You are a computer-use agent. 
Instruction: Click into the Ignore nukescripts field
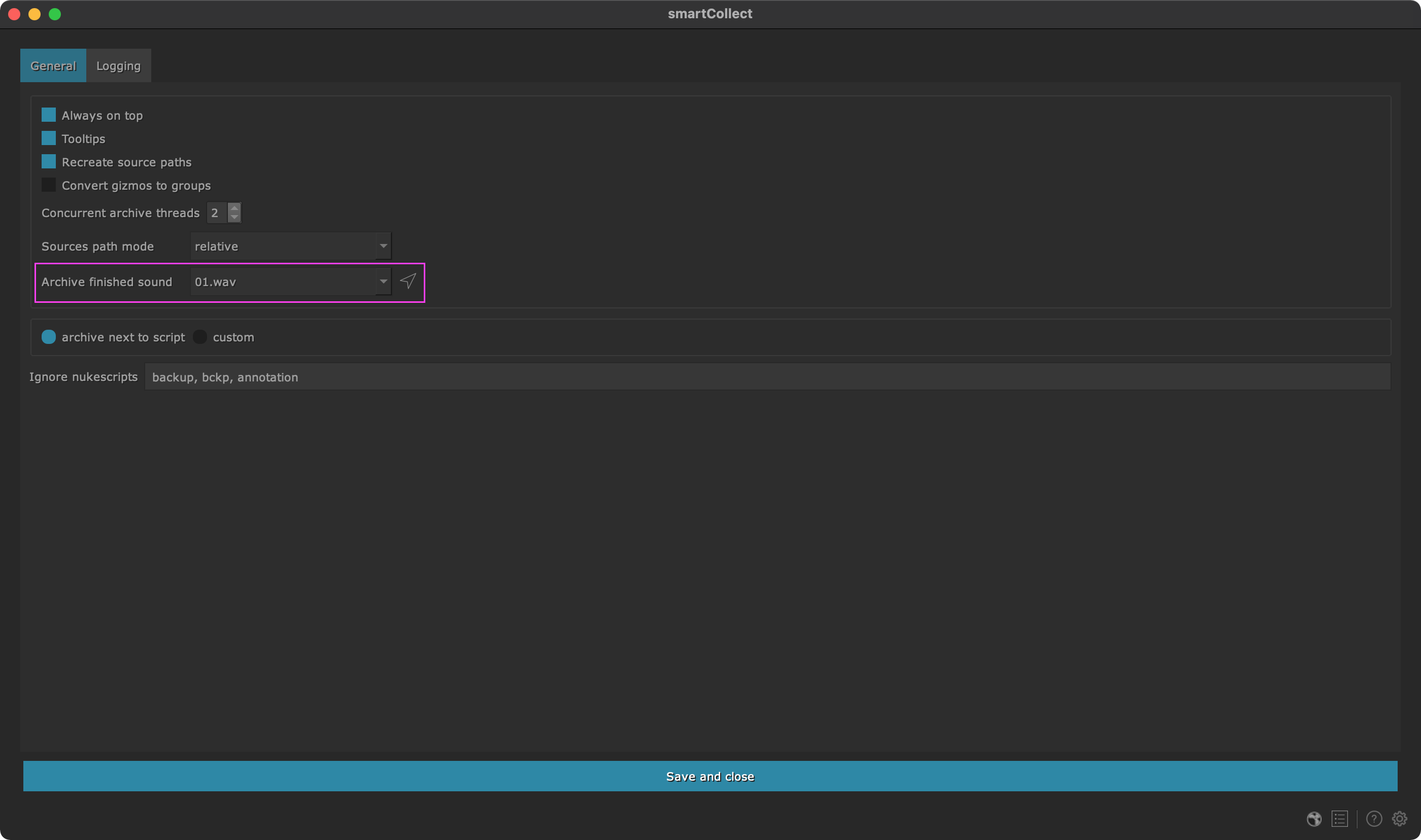[x=767, y=377]
